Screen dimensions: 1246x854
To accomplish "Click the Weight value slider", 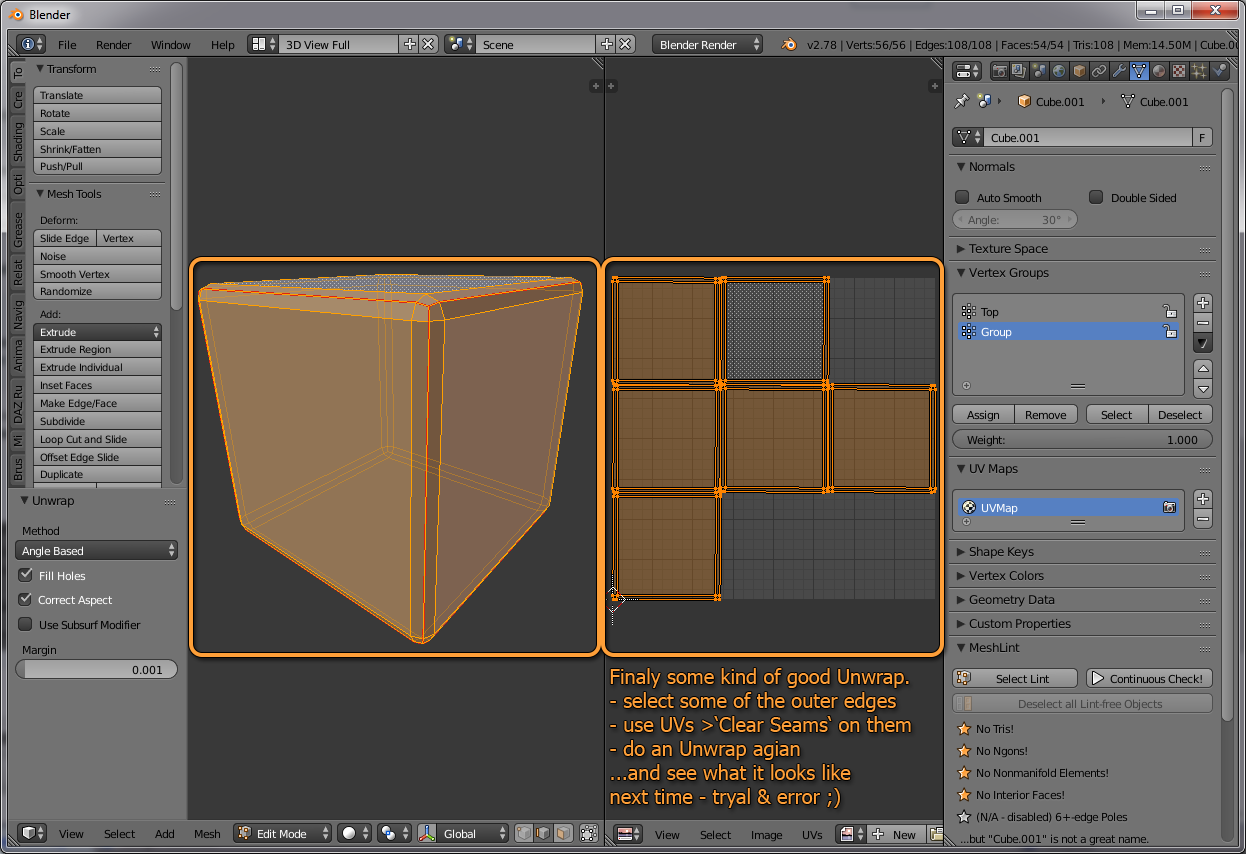I will [x=1082, y=440].
